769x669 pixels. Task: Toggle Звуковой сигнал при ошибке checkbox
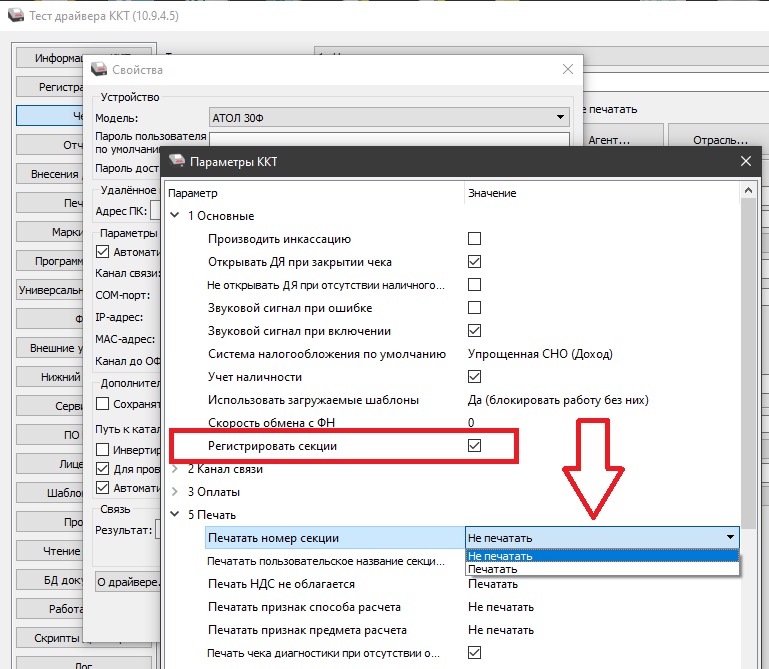pyautogui.click(x=475, y=308)
